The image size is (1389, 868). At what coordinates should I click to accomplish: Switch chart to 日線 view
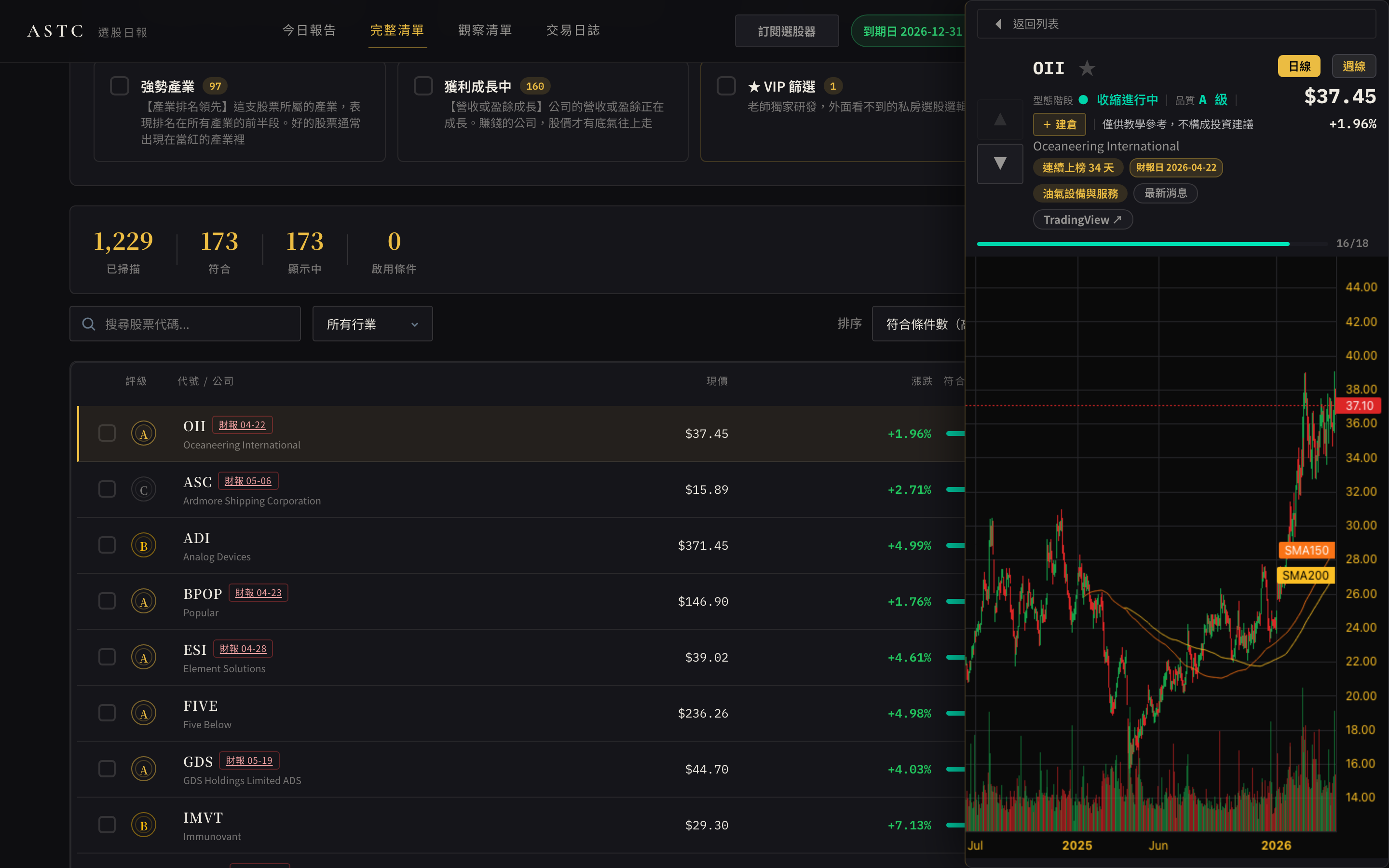coord(1299,66)
